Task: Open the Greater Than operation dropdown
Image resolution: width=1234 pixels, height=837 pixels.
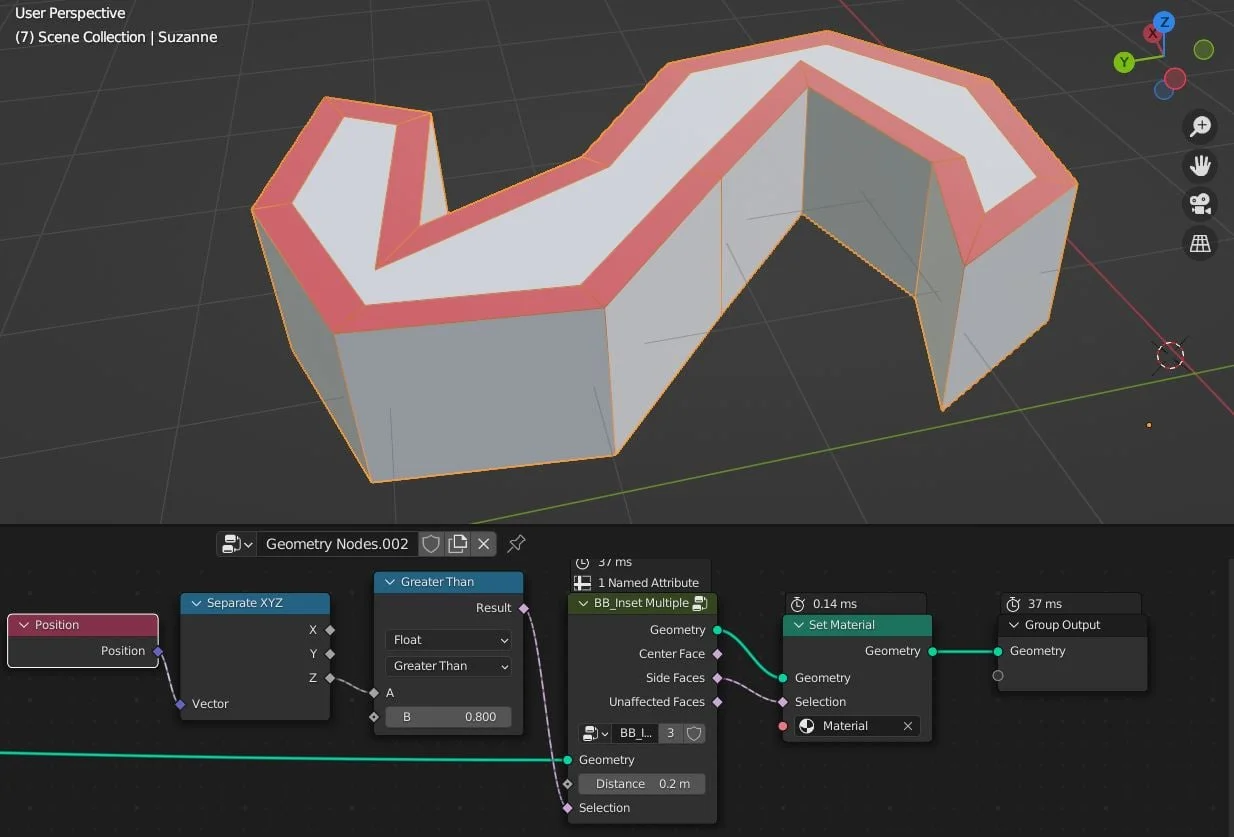Action: (x=447, y=665)
